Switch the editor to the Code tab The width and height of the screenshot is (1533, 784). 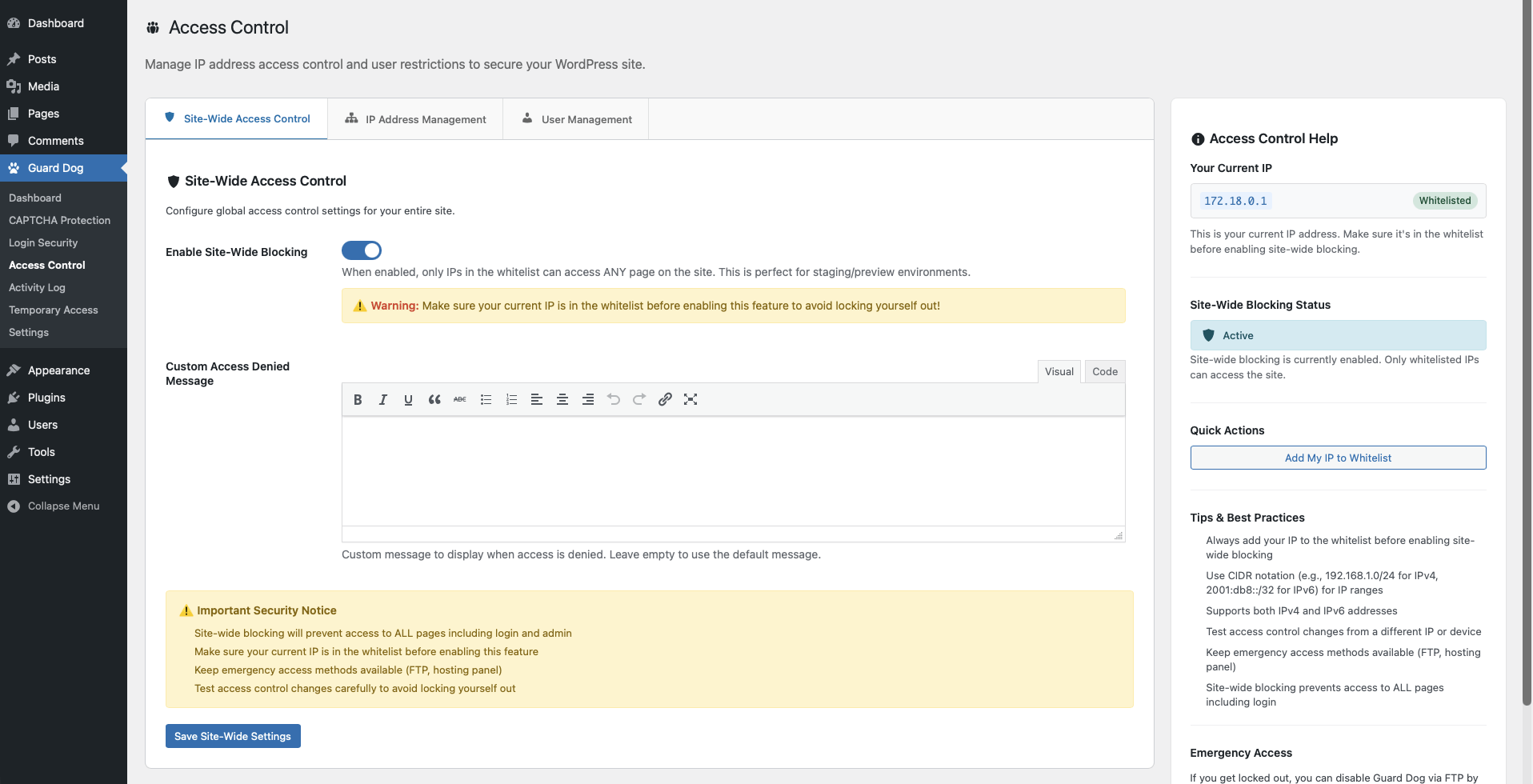coord(1105,371)
